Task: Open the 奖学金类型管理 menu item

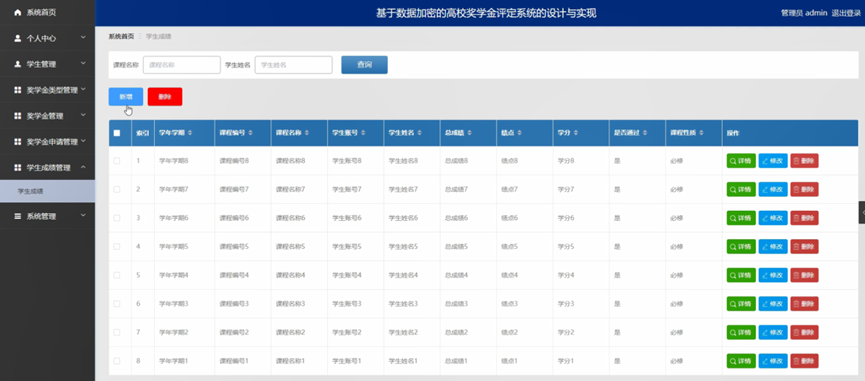Action: point(47,90)
